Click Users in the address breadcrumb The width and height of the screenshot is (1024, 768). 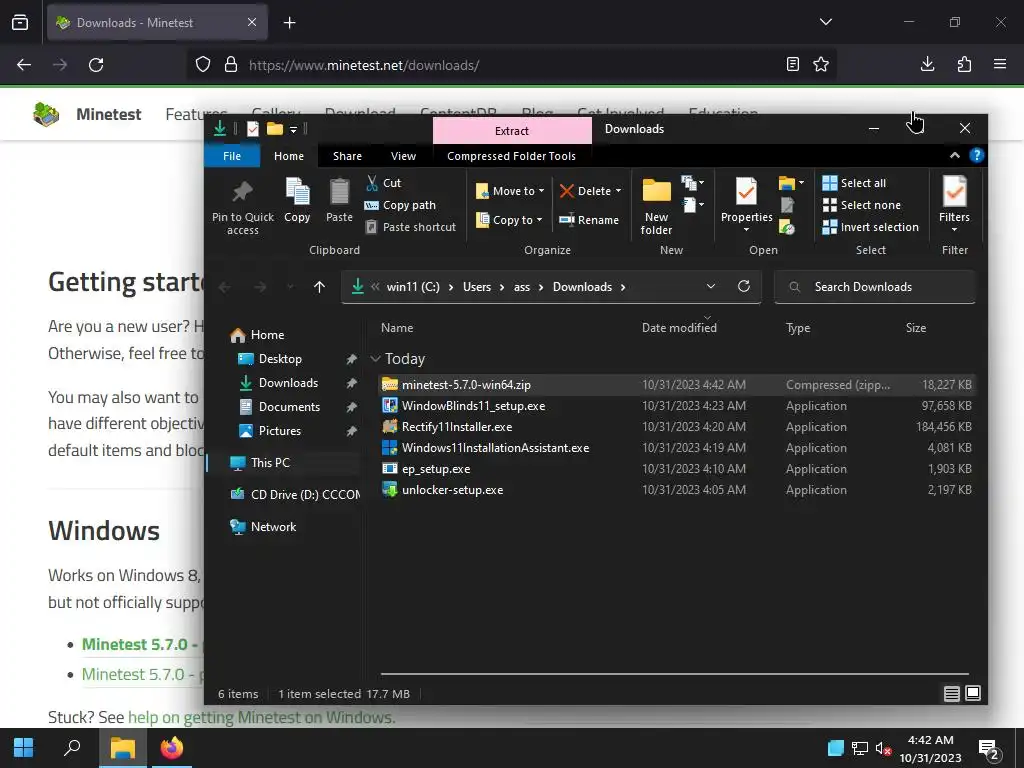click(x=477, y=287)
